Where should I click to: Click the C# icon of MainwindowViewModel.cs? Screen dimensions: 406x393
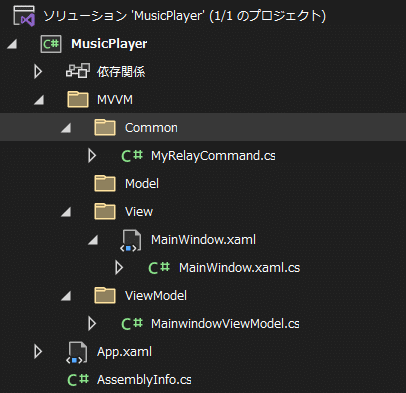pos(132,324)
